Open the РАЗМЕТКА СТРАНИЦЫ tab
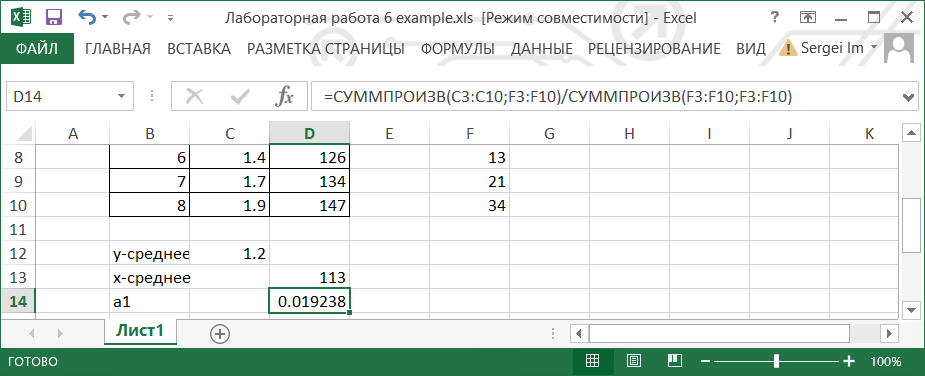 pyautogui.click(x=326, y=48)
